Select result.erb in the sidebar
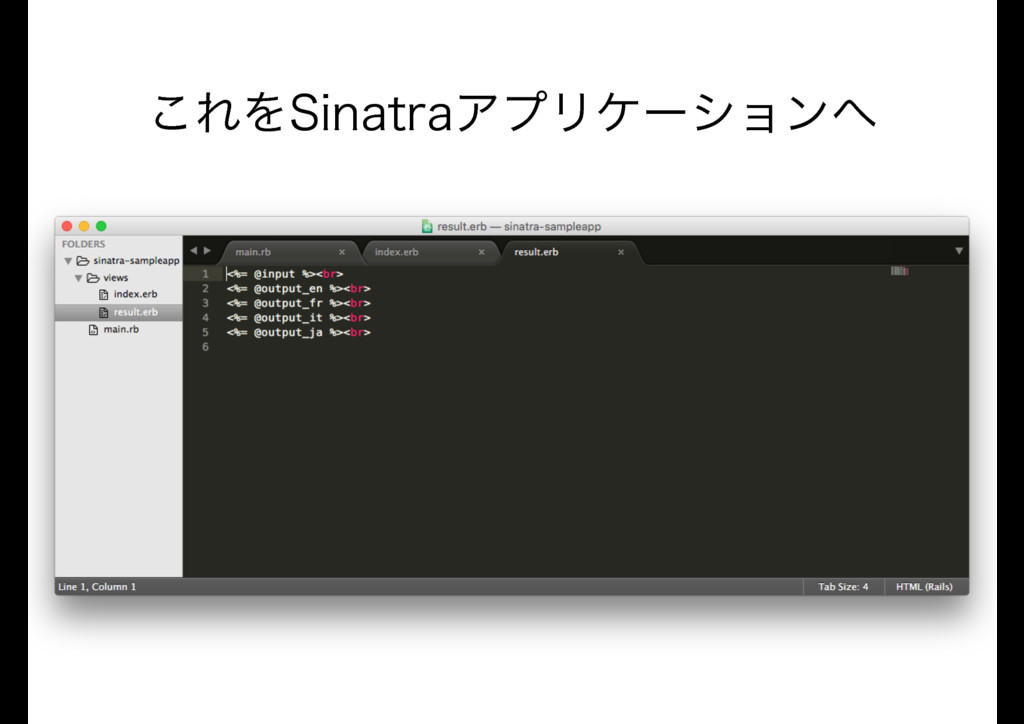 pos(135,312)
